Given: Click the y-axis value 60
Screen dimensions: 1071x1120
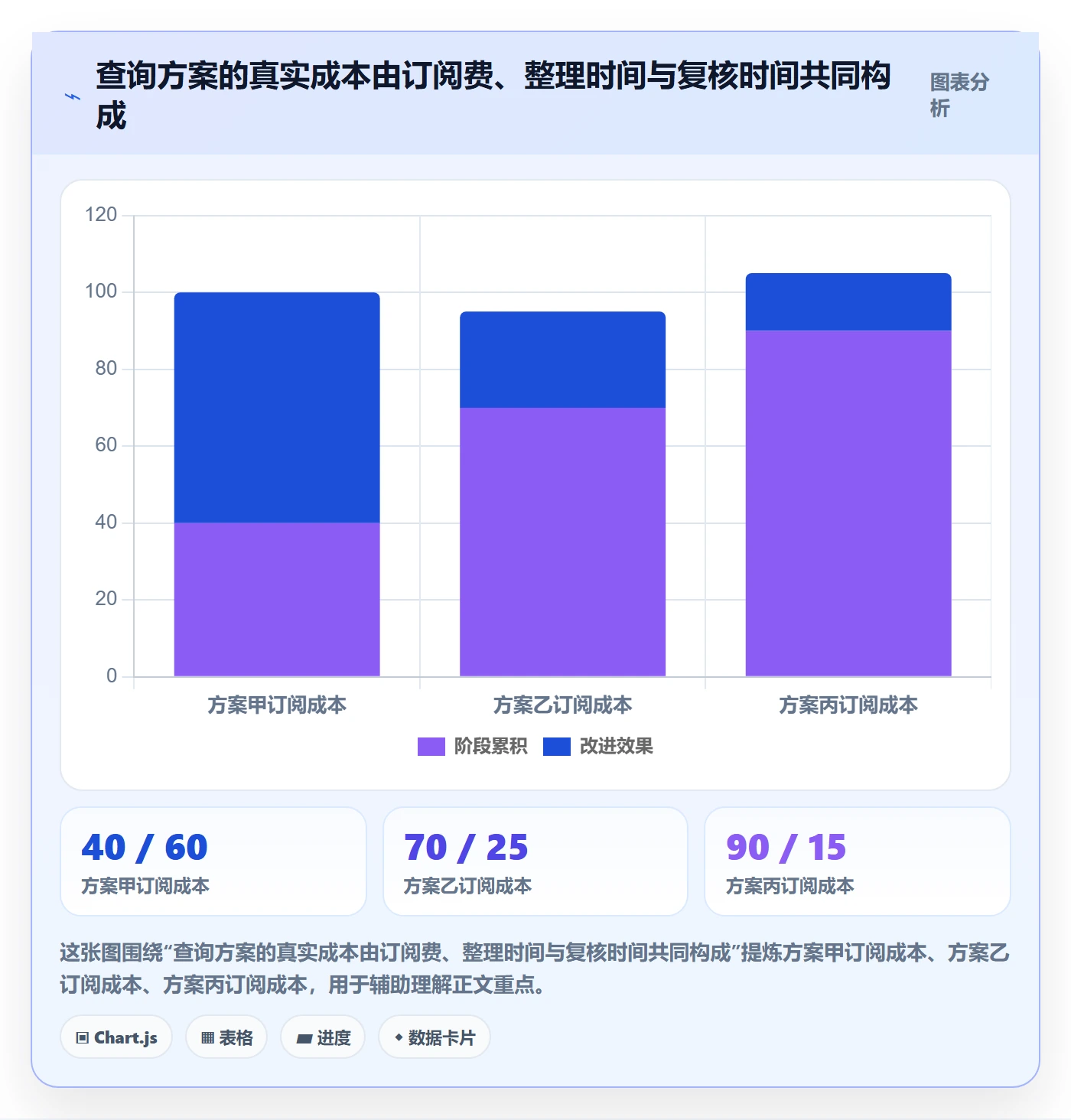Looking at the screenshot, I should pyautogui.click(x=106, y=445).
